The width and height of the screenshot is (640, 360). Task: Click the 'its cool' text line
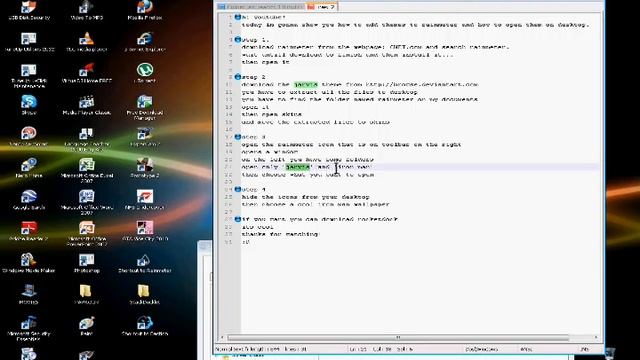(258, 227)
